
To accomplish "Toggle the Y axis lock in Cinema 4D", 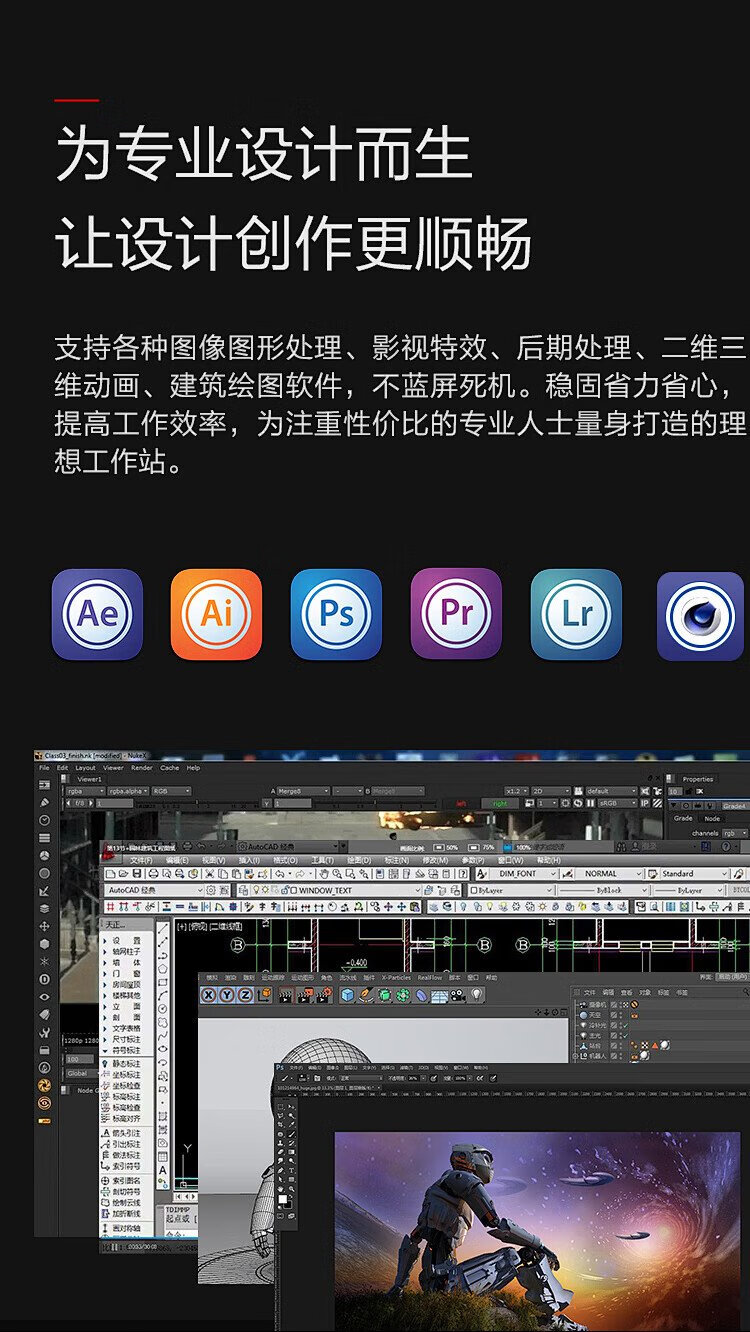I will click(x=228, y=995).
